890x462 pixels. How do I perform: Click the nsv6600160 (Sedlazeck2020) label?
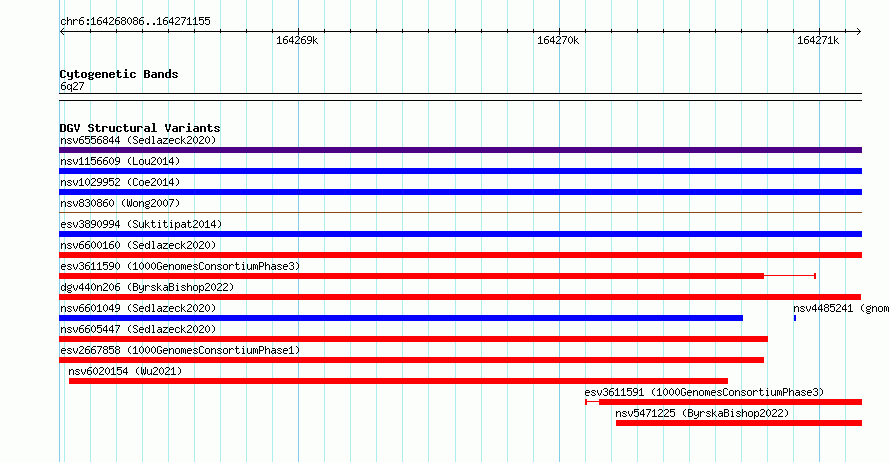[138, 245]
